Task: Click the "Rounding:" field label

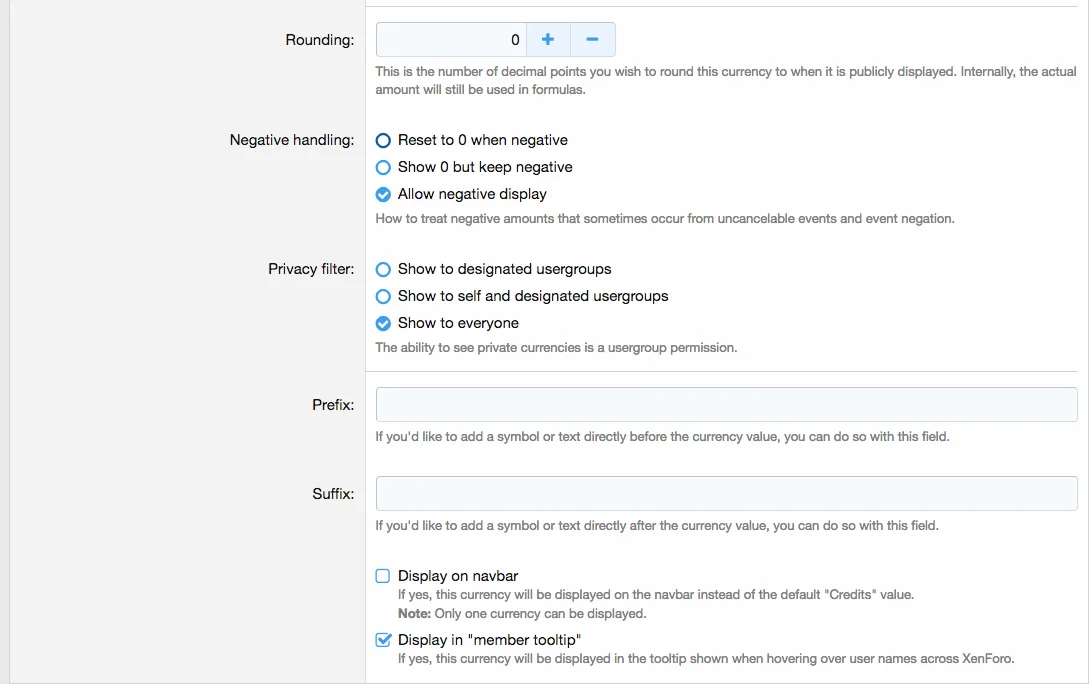Action: (x=319, y=40)
